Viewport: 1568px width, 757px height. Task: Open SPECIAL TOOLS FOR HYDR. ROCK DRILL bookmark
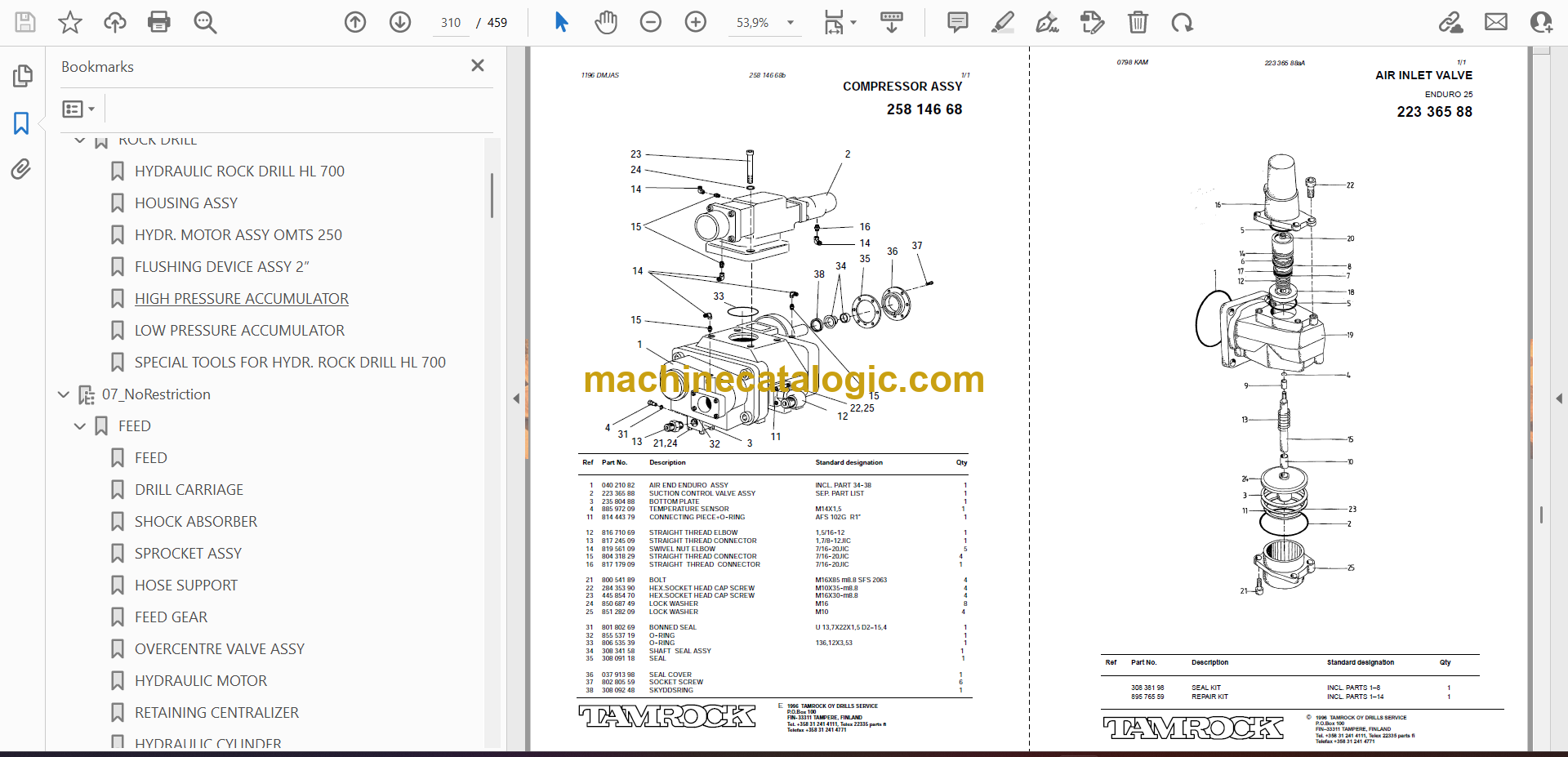(x=290, y=363)
